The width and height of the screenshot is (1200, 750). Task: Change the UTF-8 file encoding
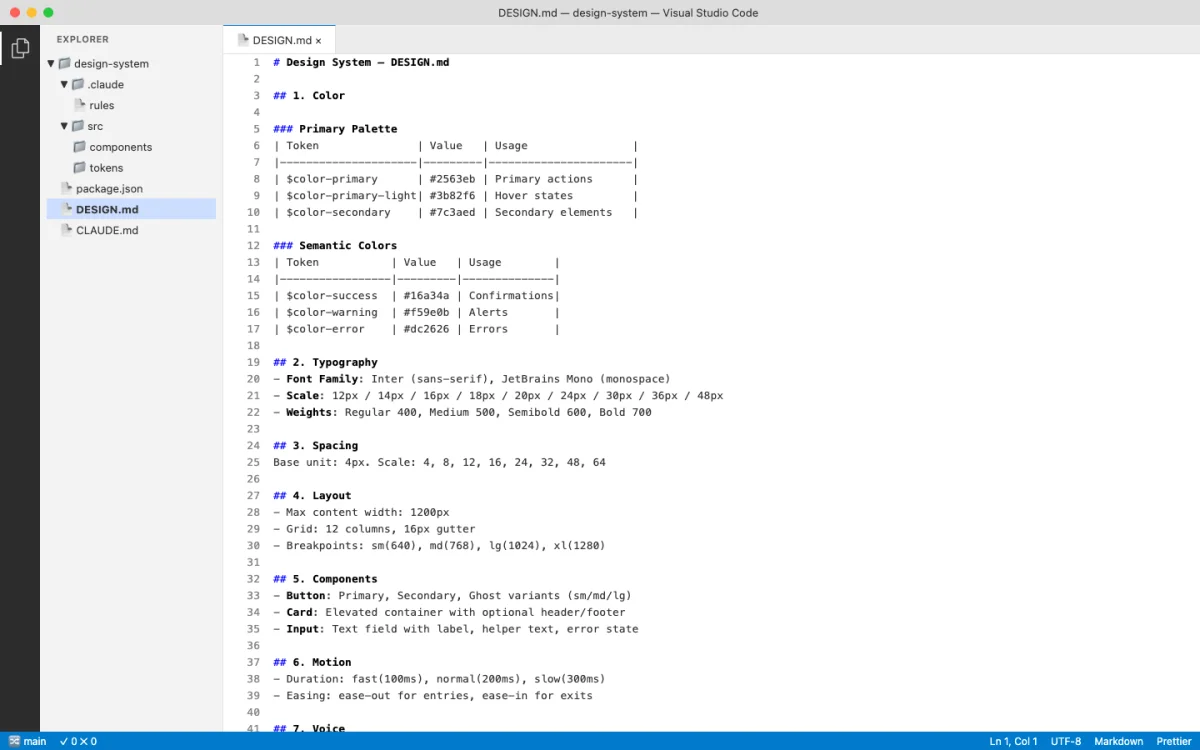point(1066,741)
